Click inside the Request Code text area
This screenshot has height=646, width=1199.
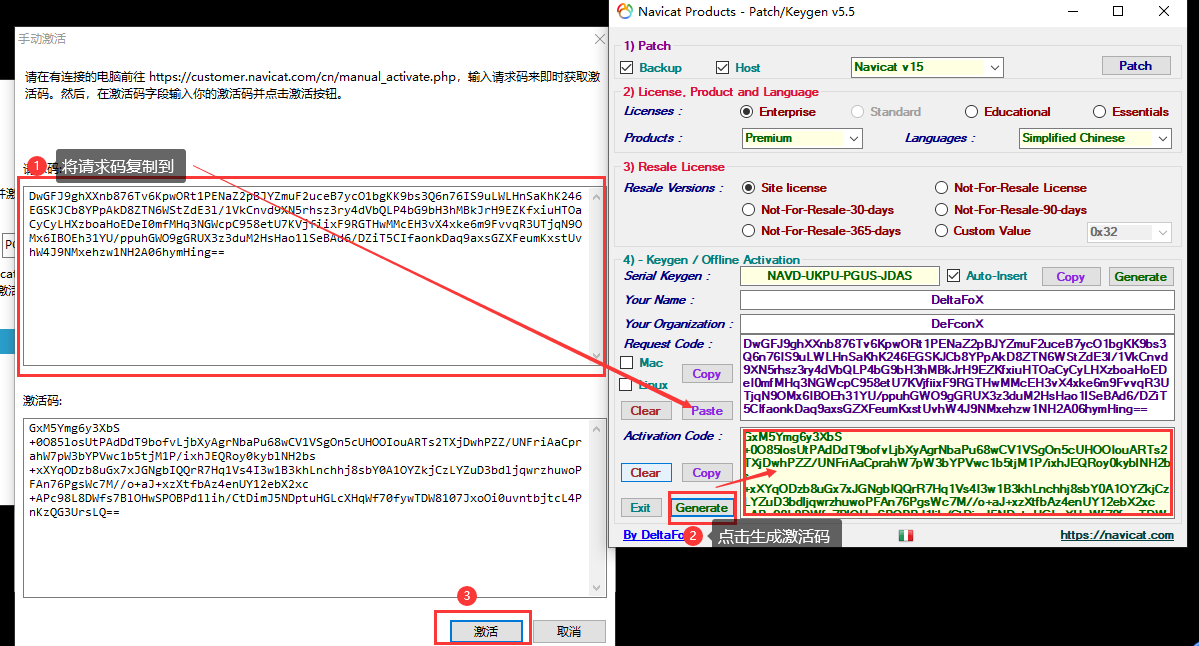tap(957, 378)
